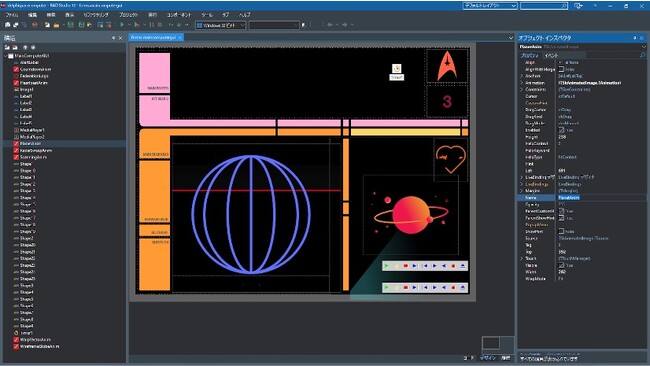Expand the Animation property
The height and width of the screenshot is (366, 650).
[521, 82]
